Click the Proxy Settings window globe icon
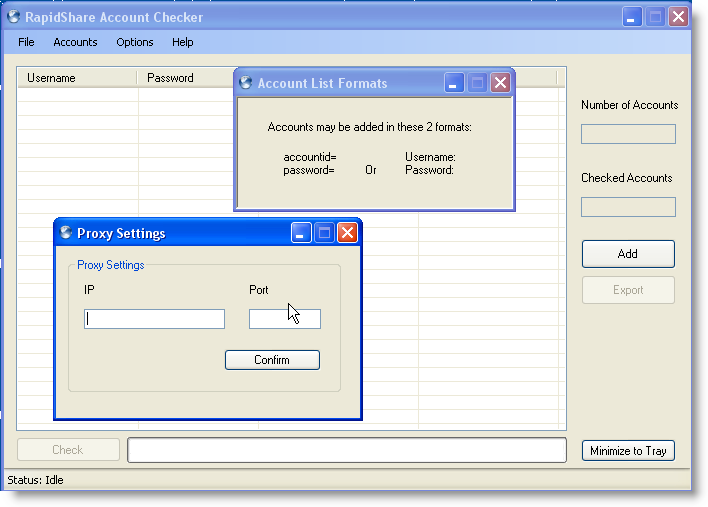The image size is (708, 507). pos(66,232)
